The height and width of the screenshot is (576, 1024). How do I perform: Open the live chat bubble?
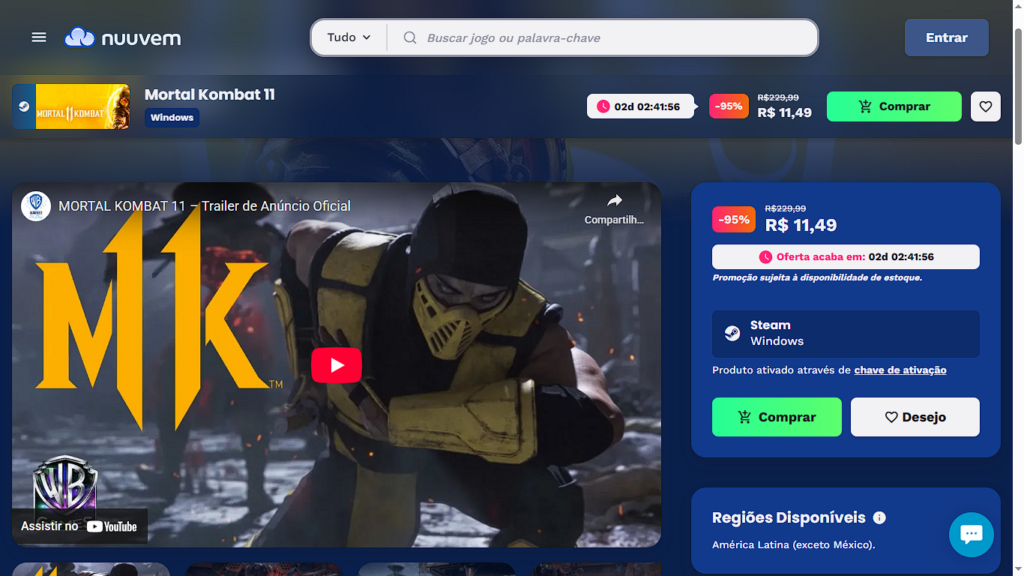point(970,534)
